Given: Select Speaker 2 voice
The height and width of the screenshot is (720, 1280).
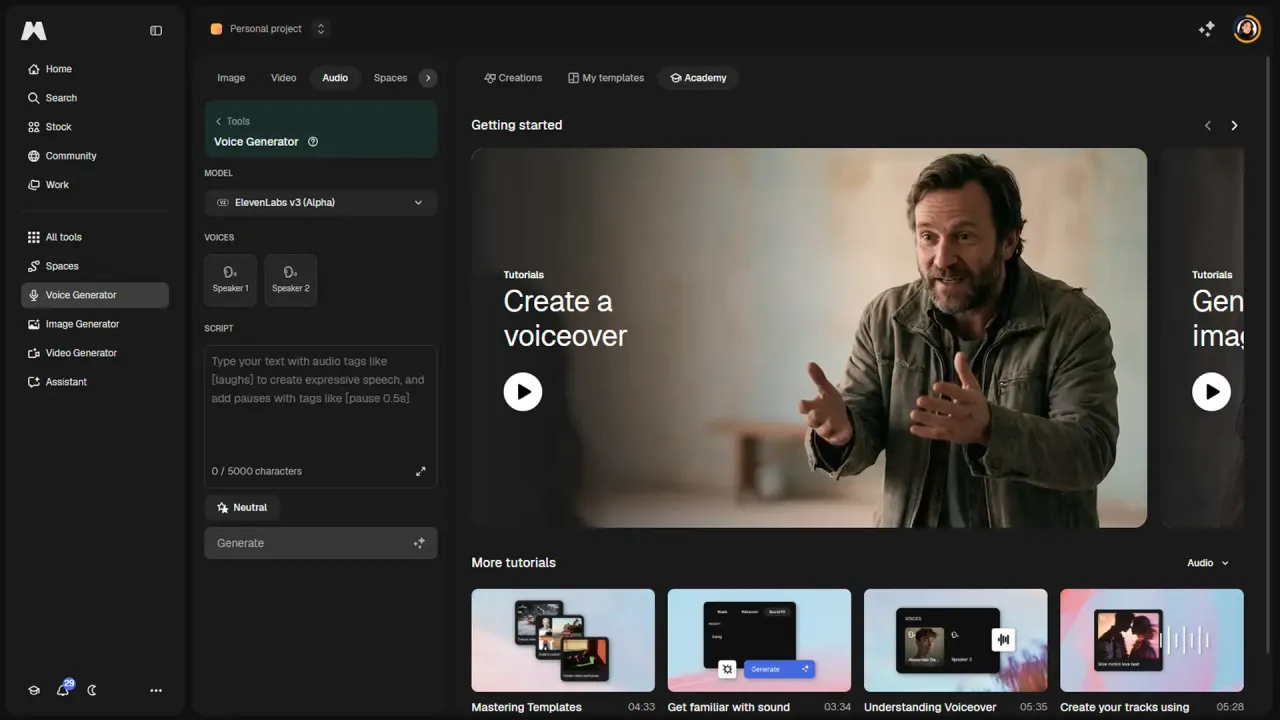Looking at the screenshot, I should tap(291, 280).
